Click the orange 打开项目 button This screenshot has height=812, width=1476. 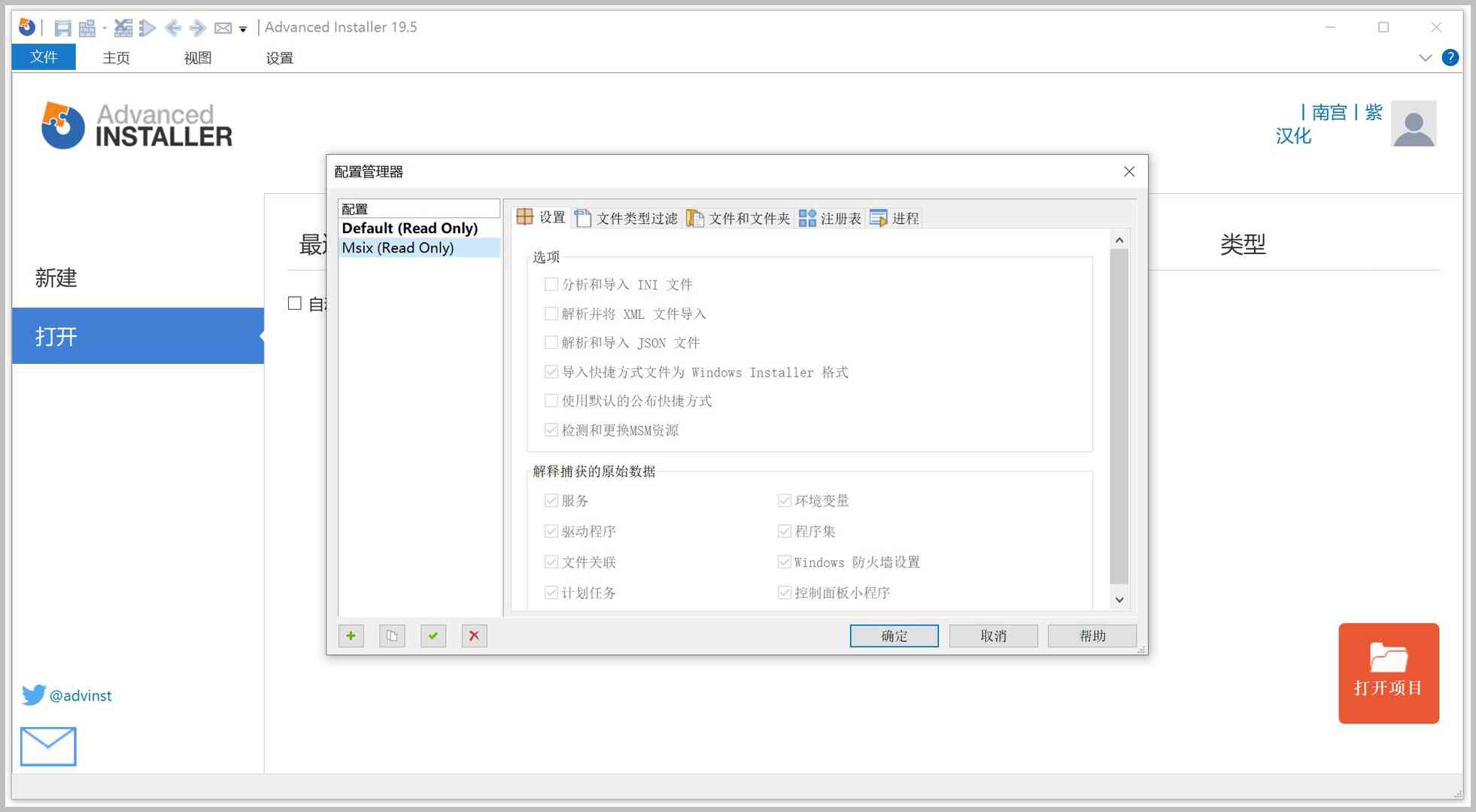pos(1388,674)
